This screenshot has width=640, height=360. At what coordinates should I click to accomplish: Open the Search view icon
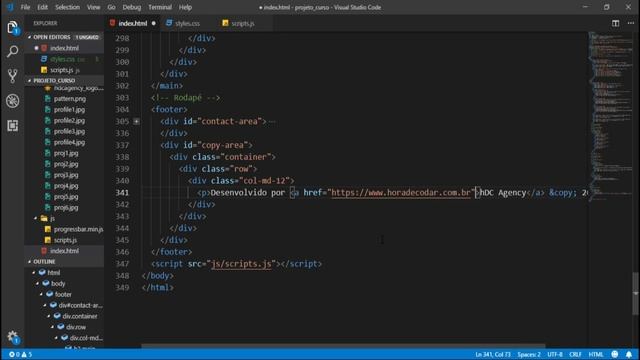pos(12,52)
